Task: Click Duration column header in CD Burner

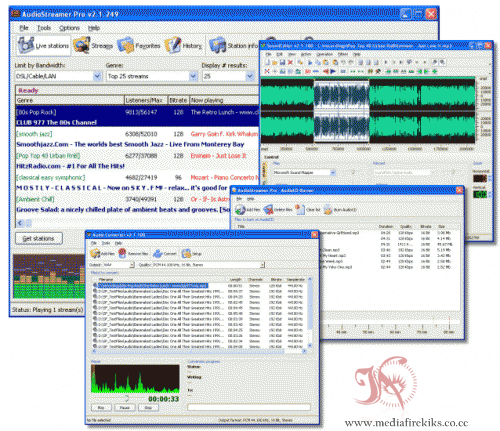Action: 386,227
